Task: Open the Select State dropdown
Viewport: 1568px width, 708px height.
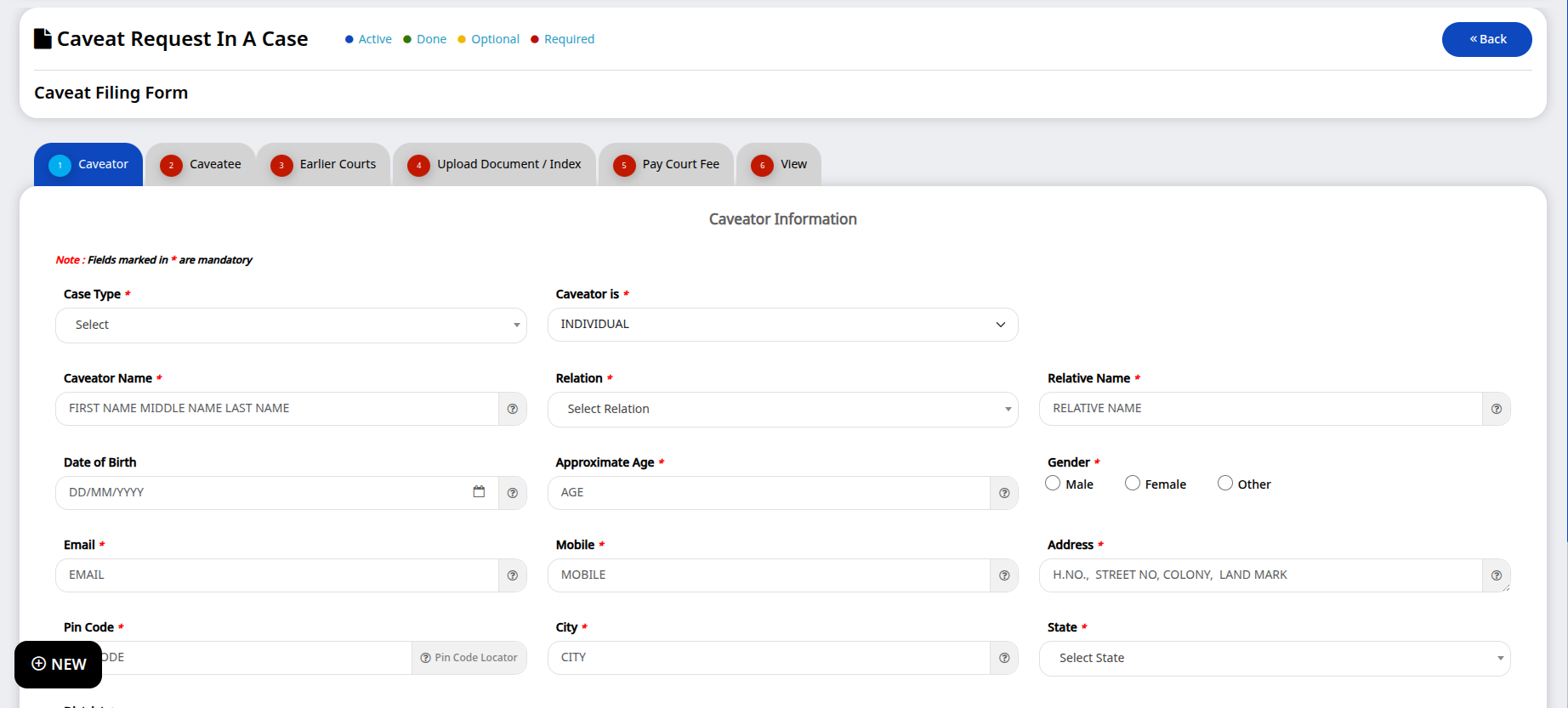Action: [x=1274, y=659]
